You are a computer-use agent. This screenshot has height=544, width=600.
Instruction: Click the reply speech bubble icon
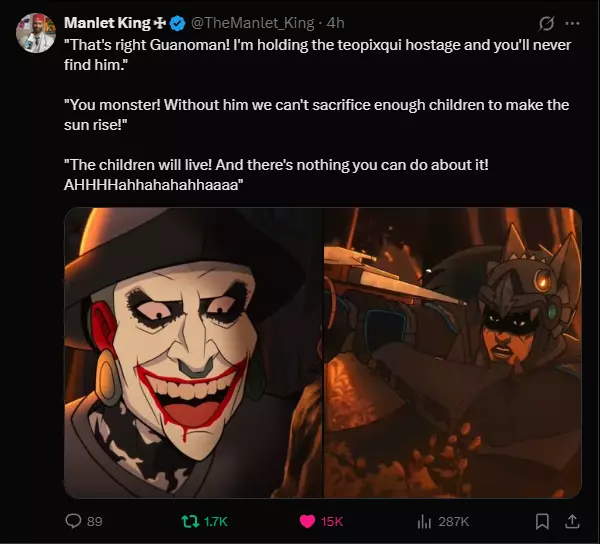(73, 521)
